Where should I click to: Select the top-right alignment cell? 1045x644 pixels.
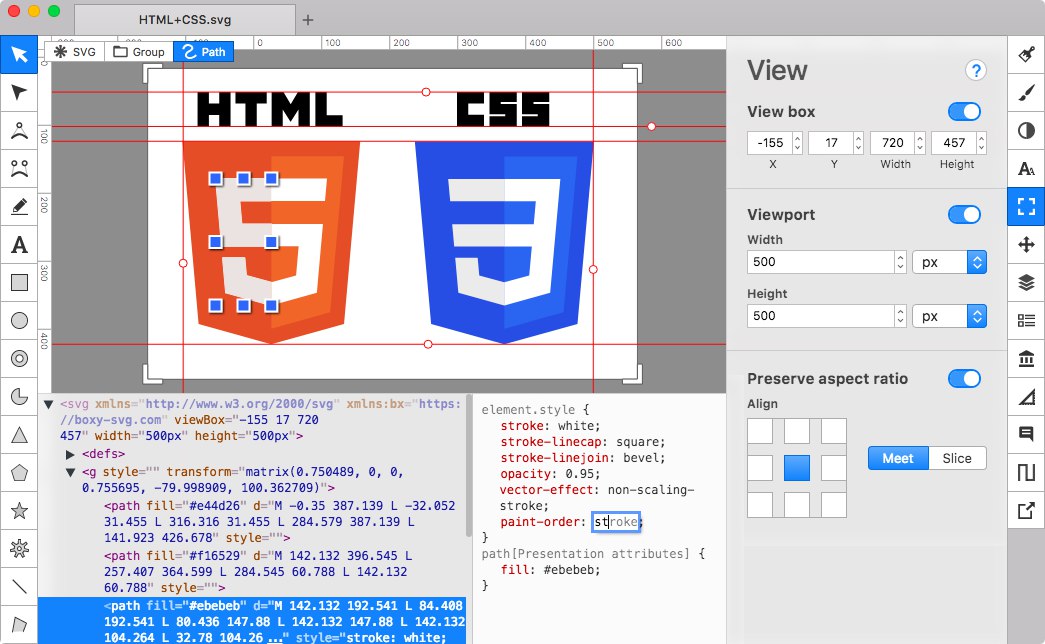click(x=834, y=431)
